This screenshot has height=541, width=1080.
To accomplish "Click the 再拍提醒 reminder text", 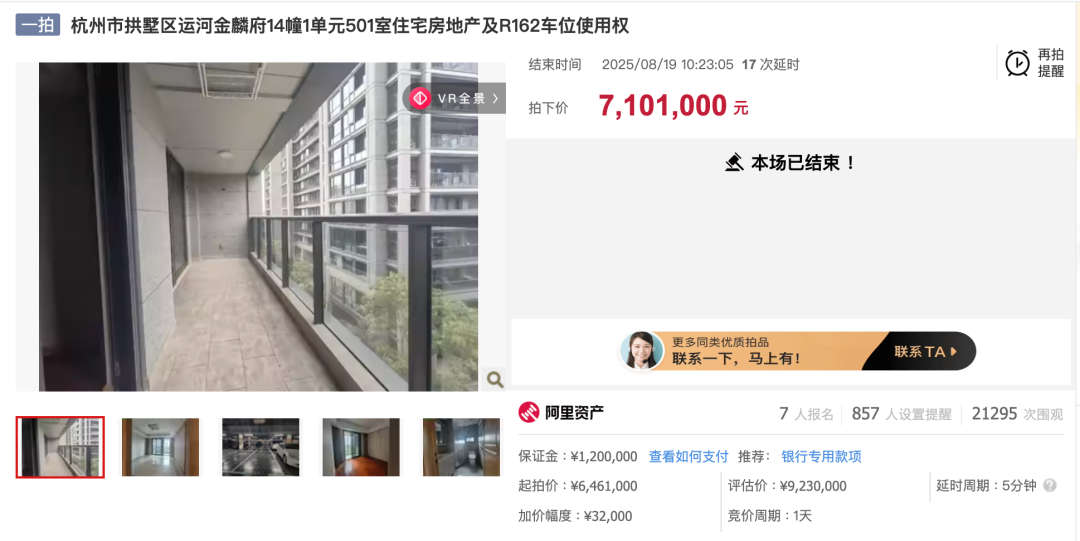I will 1051,63.
